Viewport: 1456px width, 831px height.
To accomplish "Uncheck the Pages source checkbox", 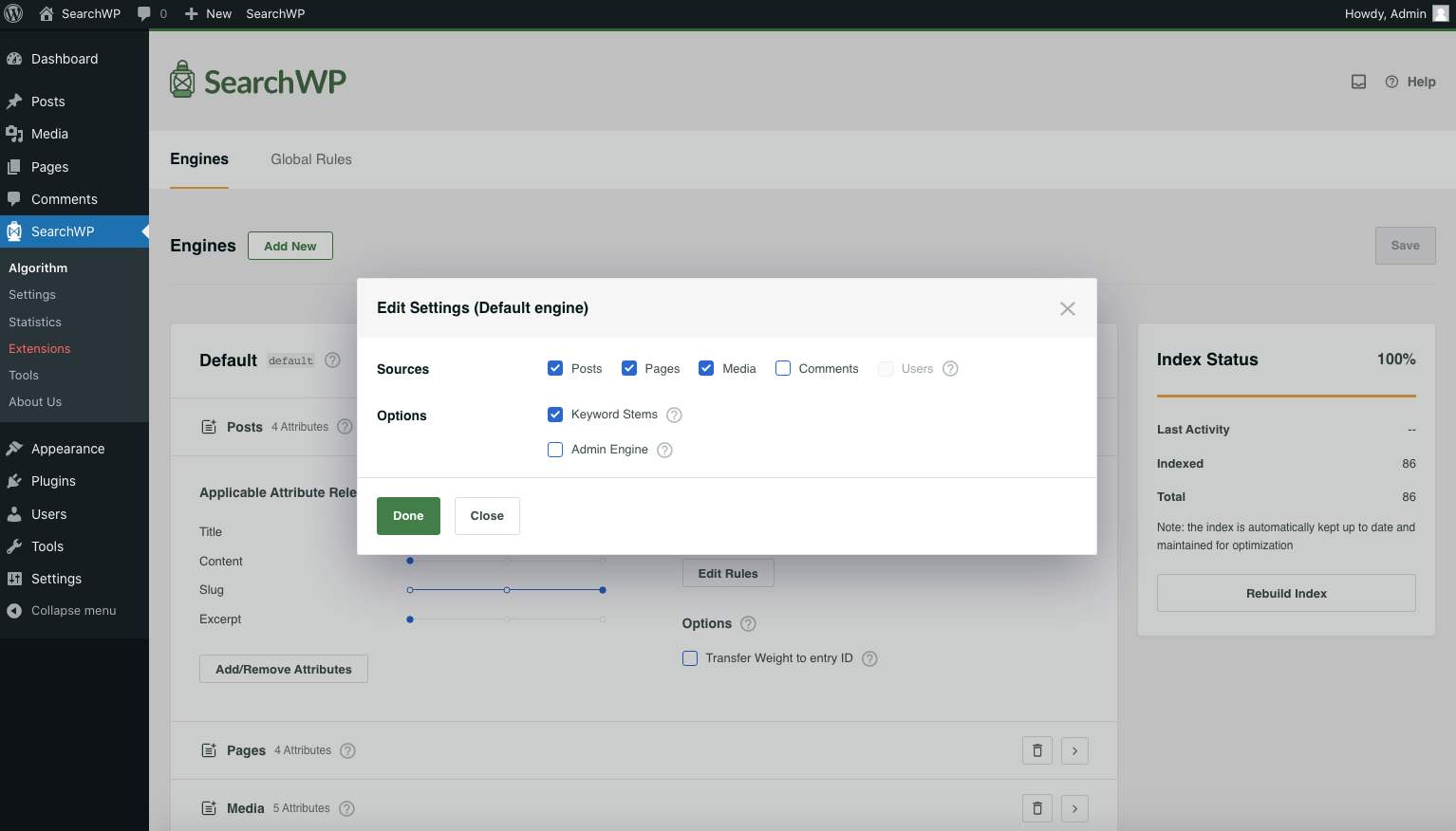I will [x=629, y=368].
